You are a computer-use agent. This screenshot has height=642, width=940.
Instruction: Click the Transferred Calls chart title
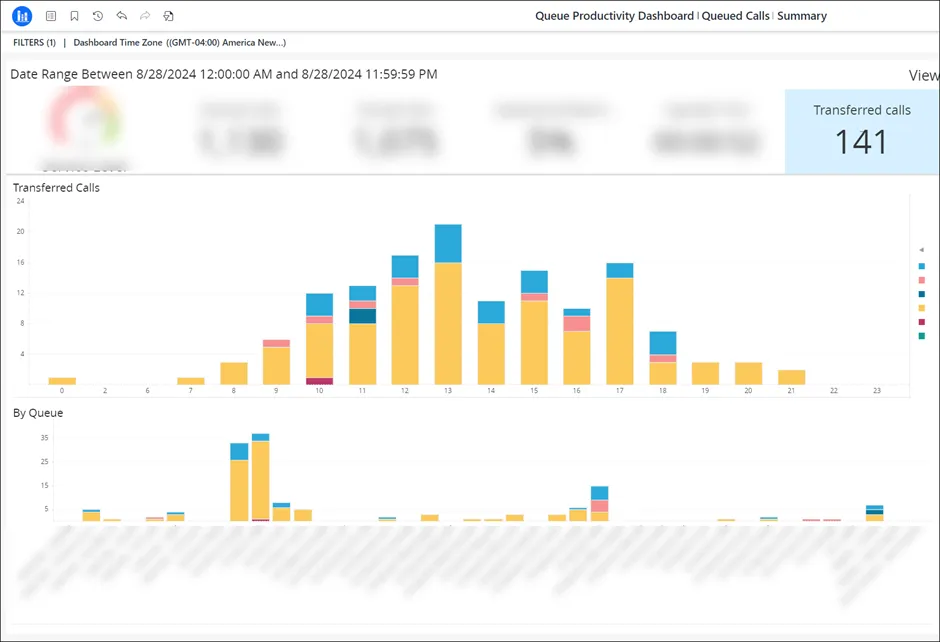point(56,188)
